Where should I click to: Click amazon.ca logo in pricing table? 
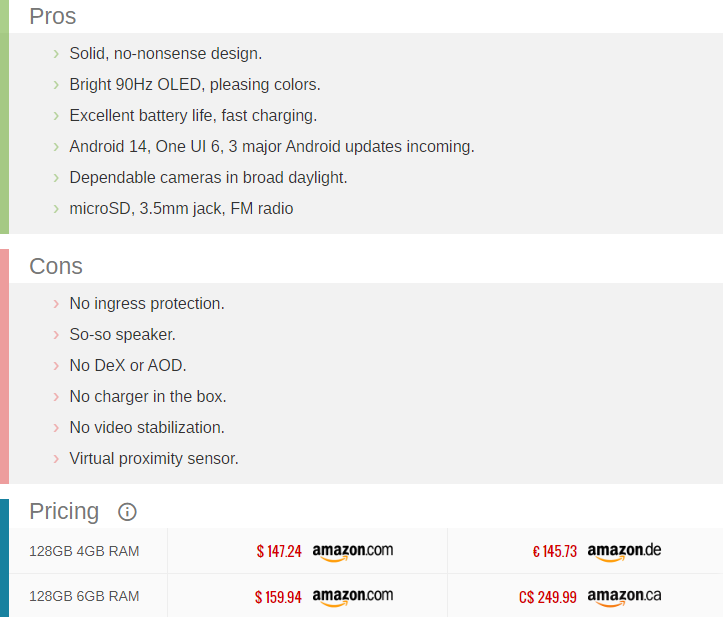624,597
